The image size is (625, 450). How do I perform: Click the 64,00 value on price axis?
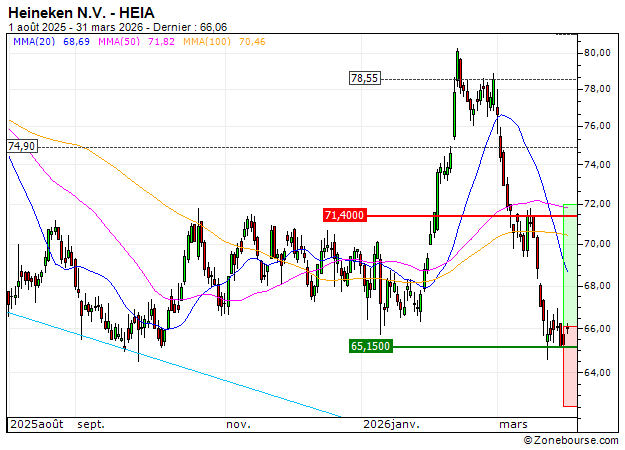coord(599,373)
